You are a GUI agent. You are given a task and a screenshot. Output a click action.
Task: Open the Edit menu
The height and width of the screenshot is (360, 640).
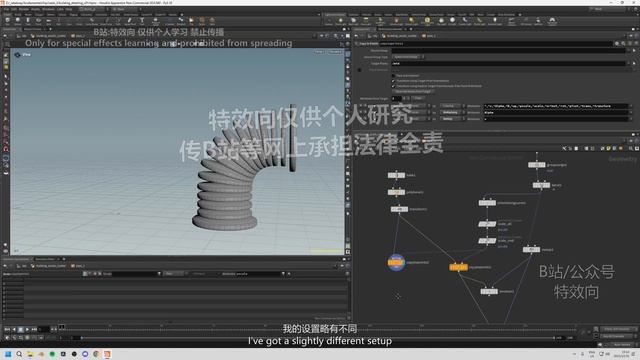pyautogui.click(x=14, y=9)
